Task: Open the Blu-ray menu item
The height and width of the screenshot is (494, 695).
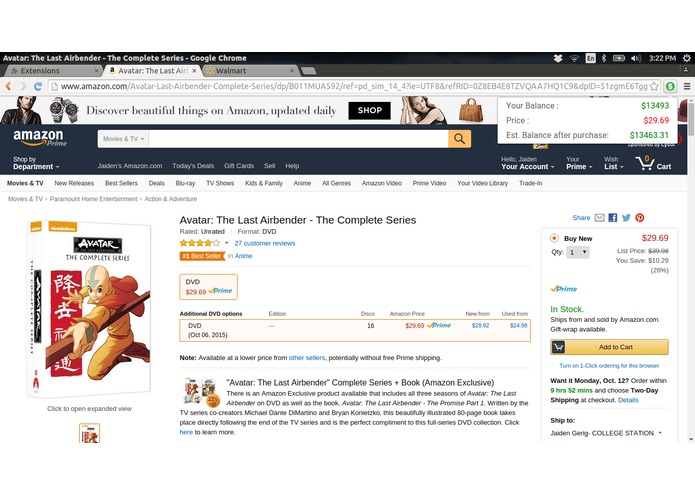Action: tap(185, 183)
